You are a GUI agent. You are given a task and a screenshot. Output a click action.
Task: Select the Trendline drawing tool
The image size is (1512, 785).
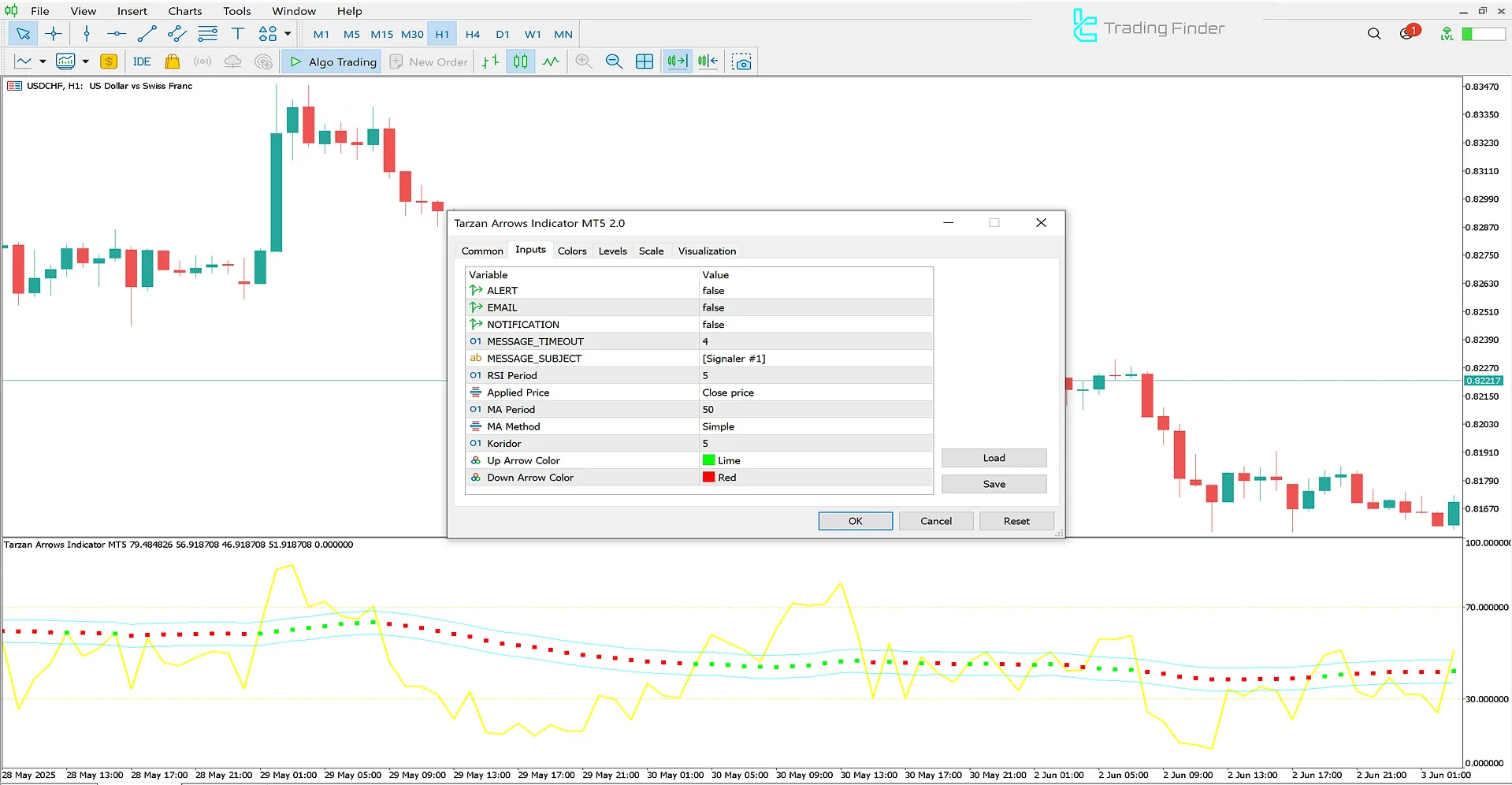click(147, 34)
